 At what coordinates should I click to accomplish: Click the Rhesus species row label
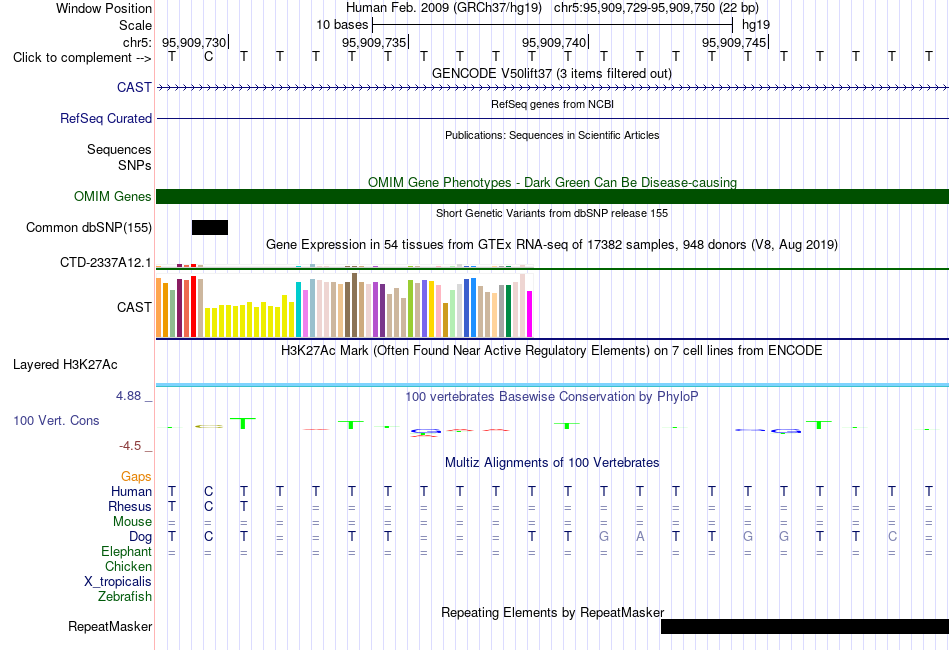pos(130,506)
